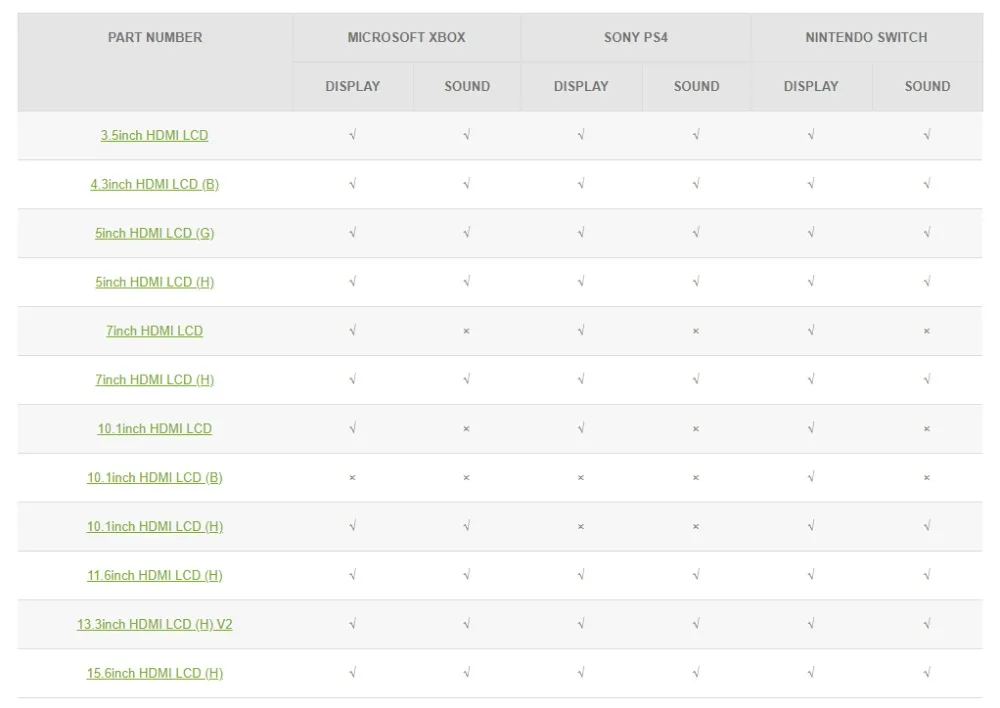Image resolution: width=1000 pixels, height=708 pixels.
Task: Click Xbox sound check in 11.6inch HDMI LCD (H) row
Action: pos(467,575)
